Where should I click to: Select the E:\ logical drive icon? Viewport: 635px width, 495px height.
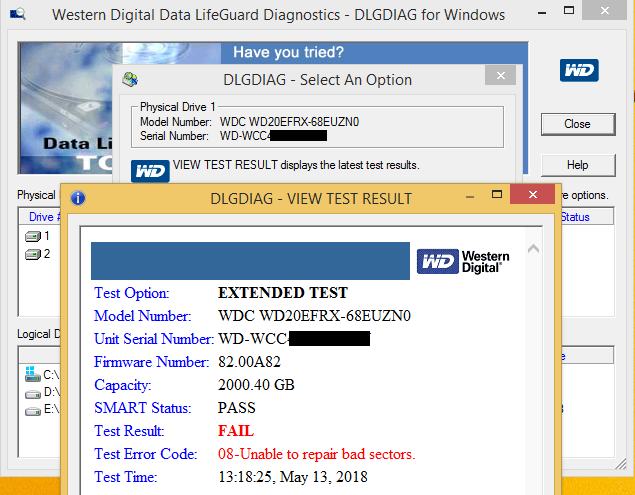click(33, 411)
